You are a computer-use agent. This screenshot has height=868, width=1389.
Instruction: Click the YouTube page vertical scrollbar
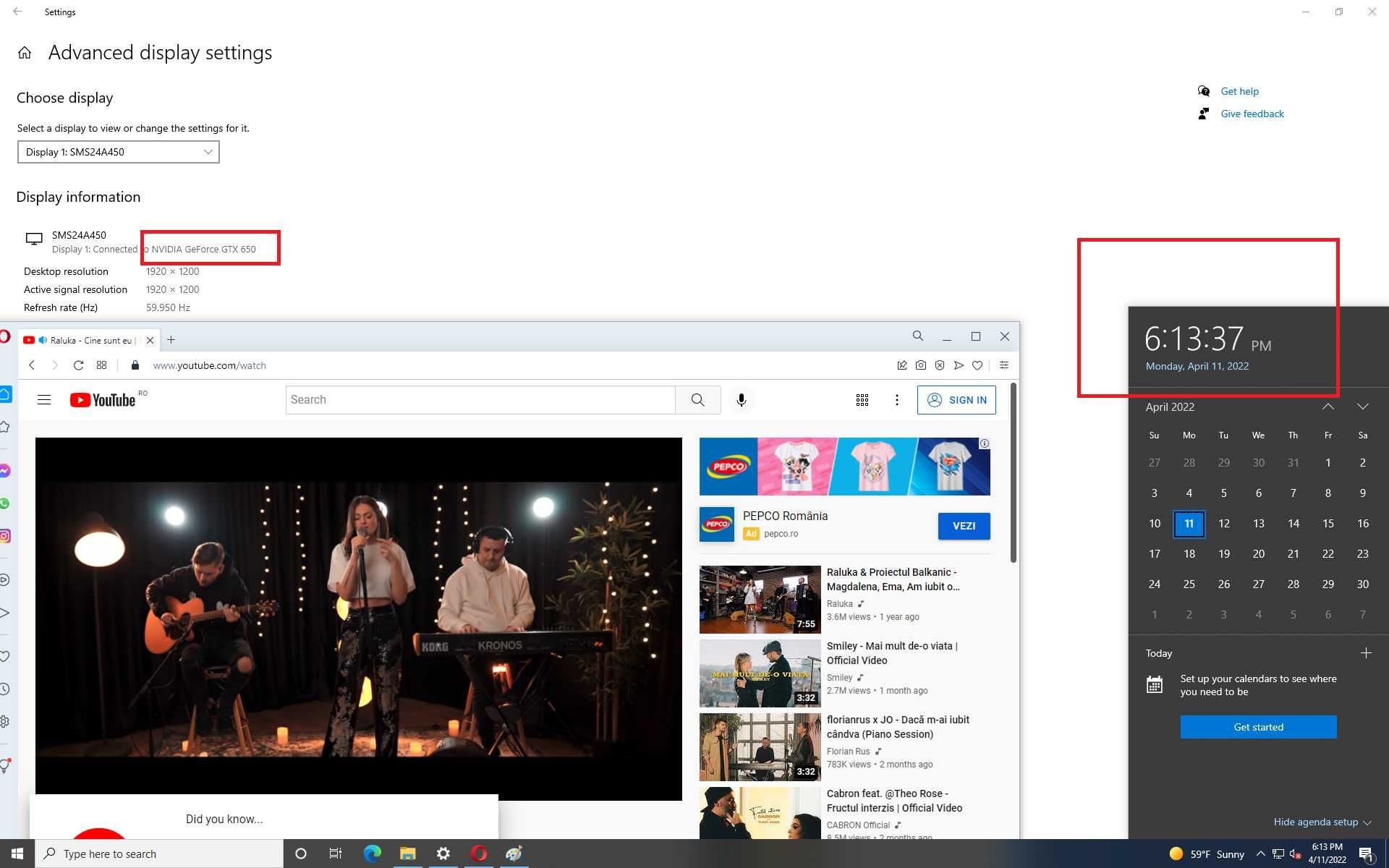point(1014,472)
